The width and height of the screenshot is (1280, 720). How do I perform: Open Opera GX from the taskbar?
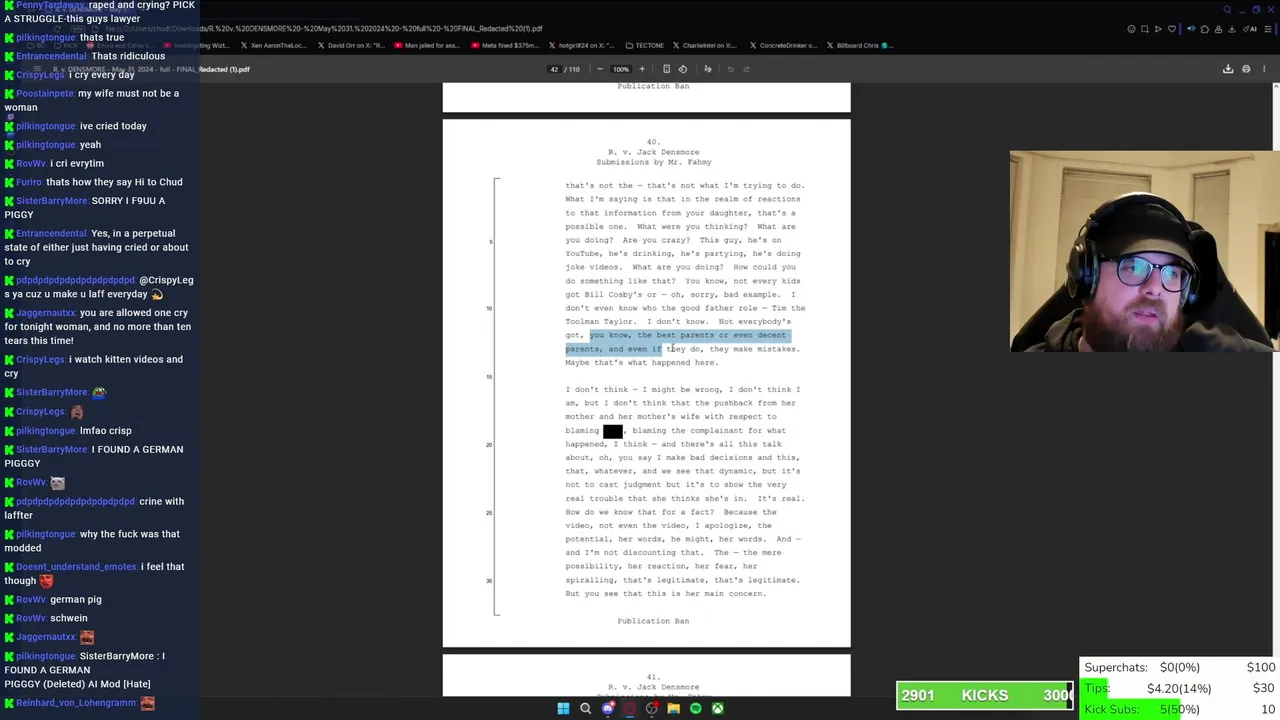tap(629, 708)
